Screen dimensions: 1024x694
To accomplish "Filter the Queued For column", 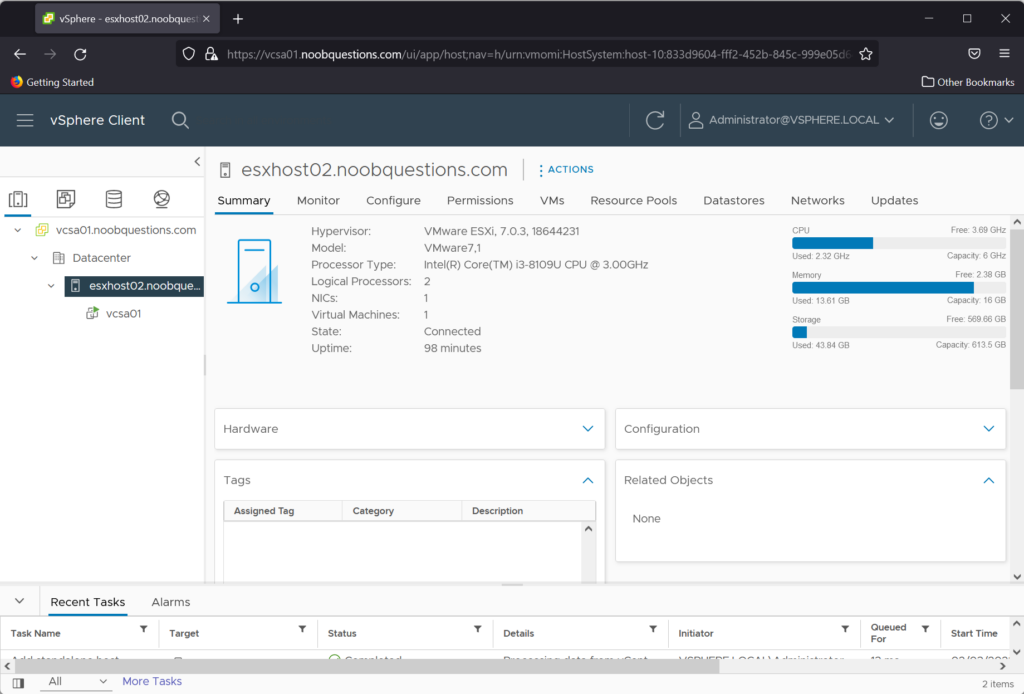I will 925,629.
